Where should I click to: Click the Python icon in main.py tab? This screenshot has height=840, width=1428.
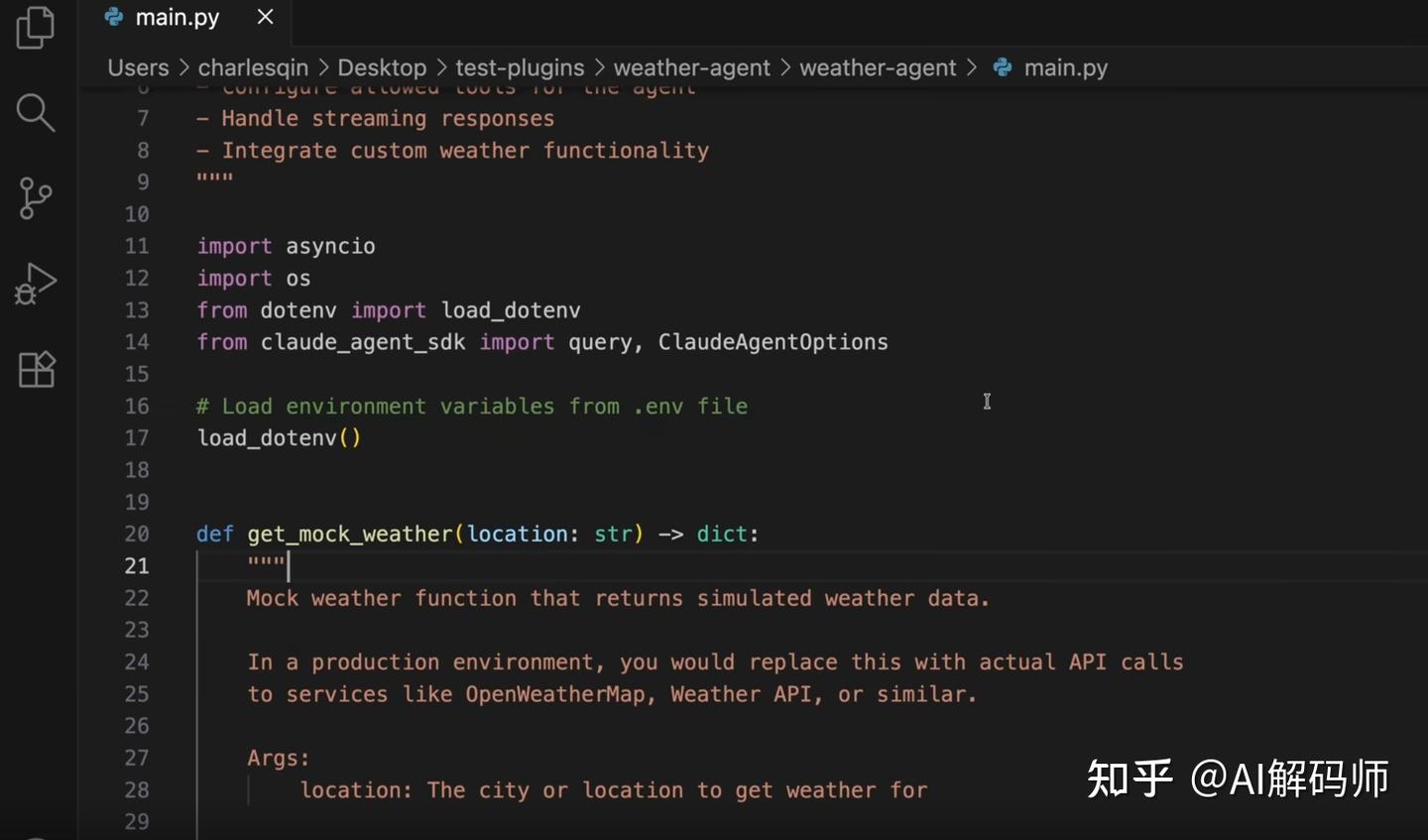[114, 17]
